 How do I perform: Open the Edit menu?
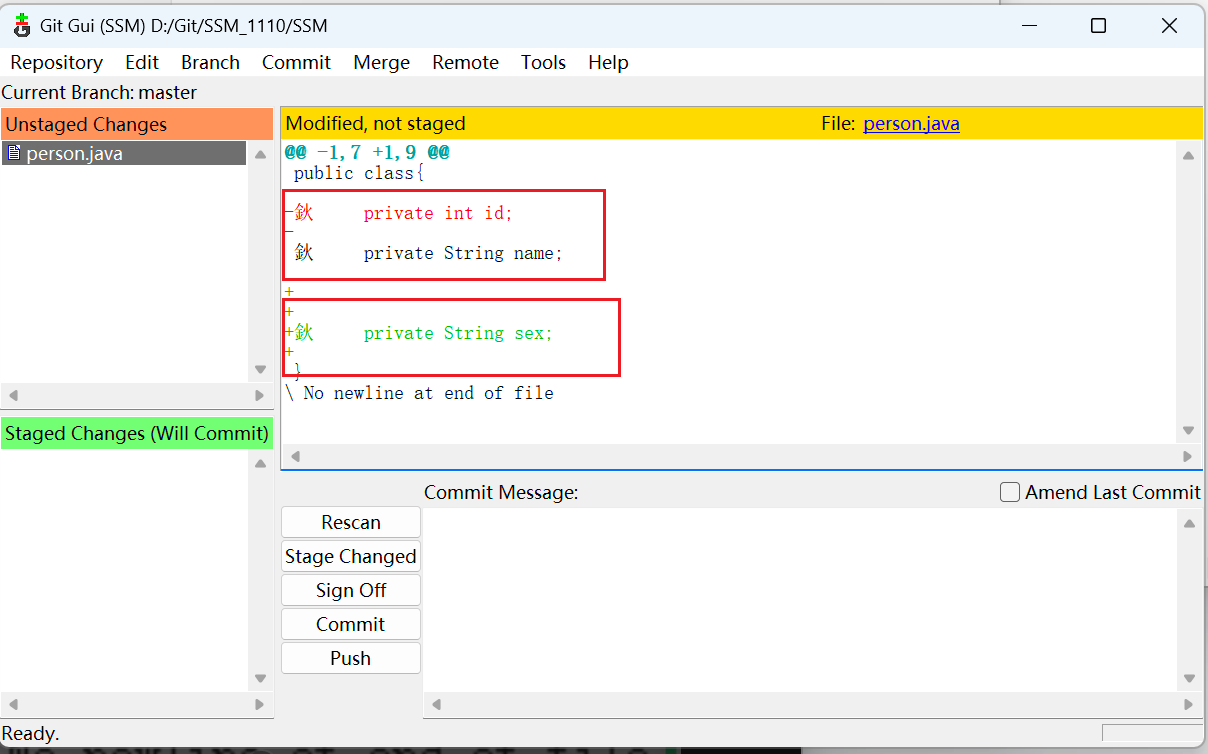click(141, 62)
